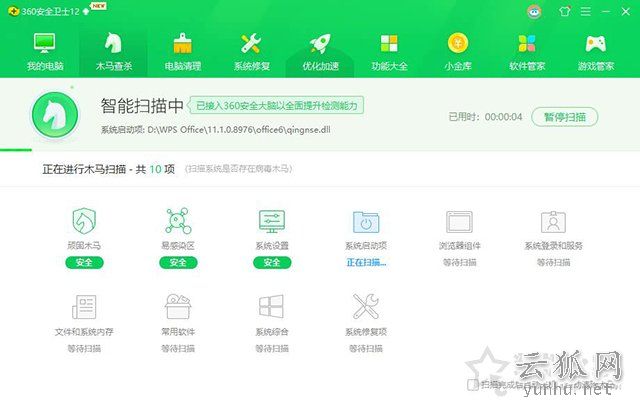Click 等待扫描 under 系统登录和服务
The height and width of the screenshot is (403, 640).
pos(553,262)
